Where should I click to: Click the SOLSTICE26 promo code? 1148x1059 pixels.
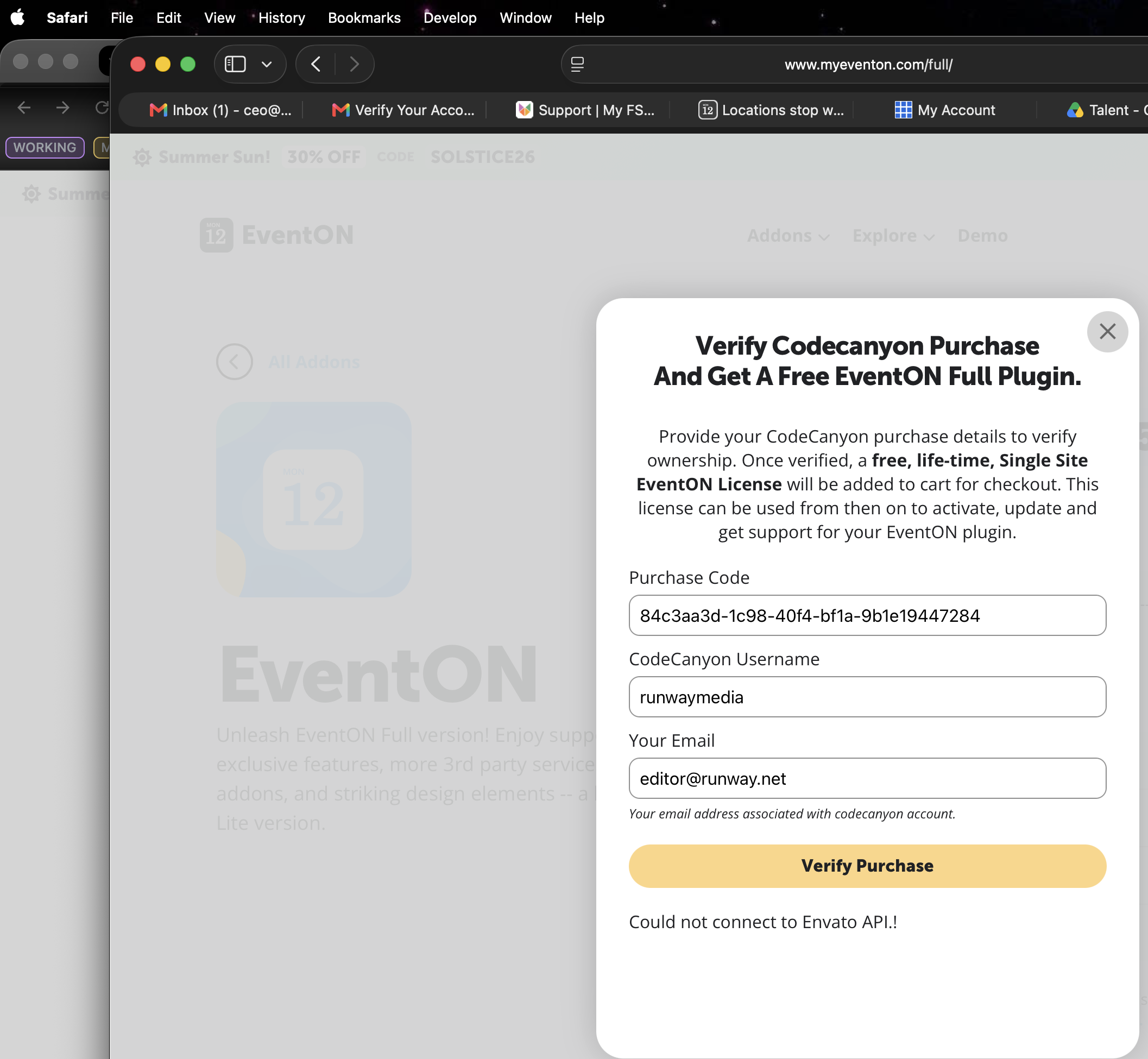click(x=483, y=157)
